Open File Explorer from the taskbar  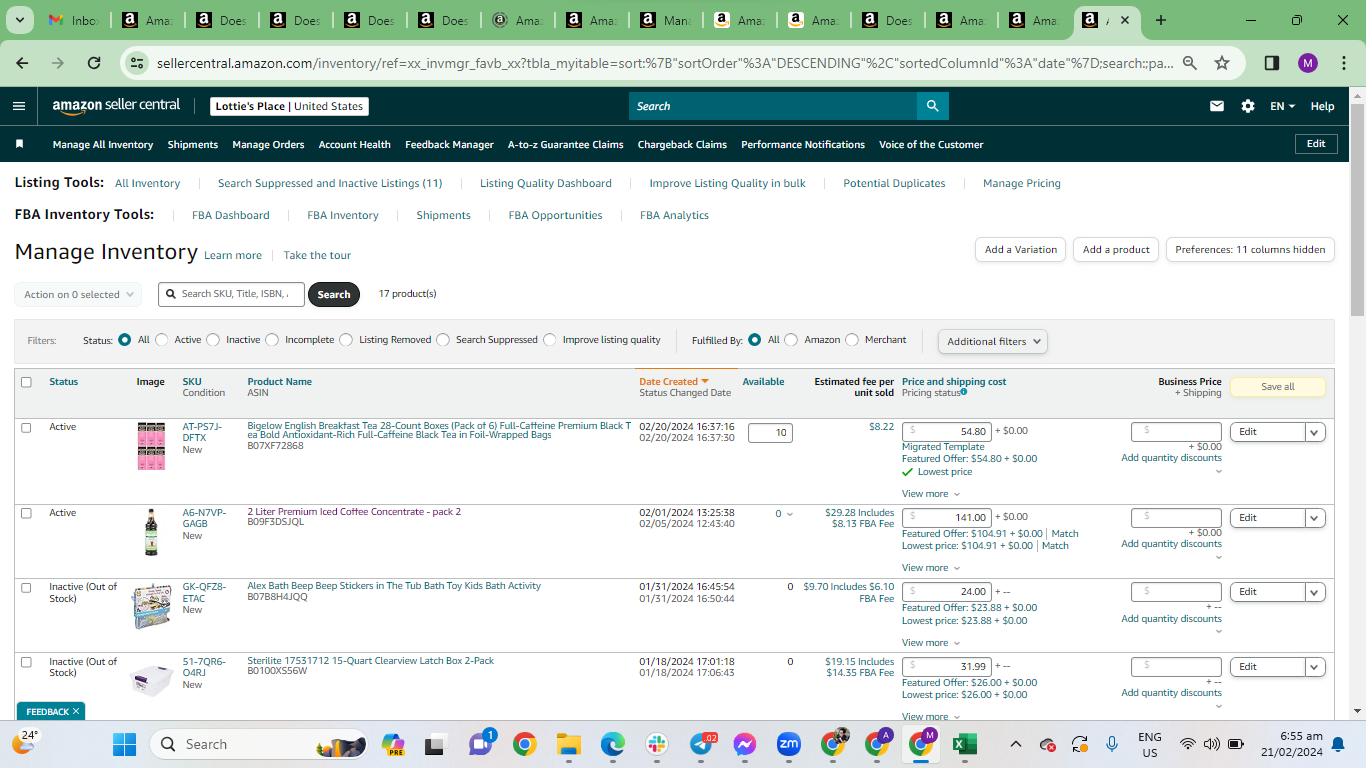(569, 744)
